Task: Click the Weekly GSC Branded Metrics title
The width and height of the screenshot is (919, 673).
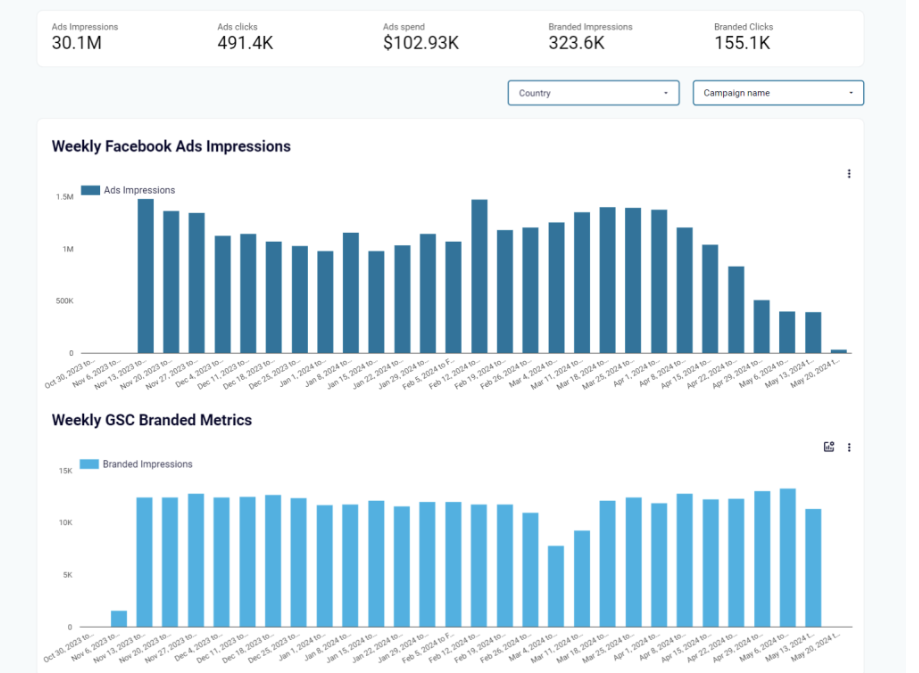Action: tap(152, 420)
